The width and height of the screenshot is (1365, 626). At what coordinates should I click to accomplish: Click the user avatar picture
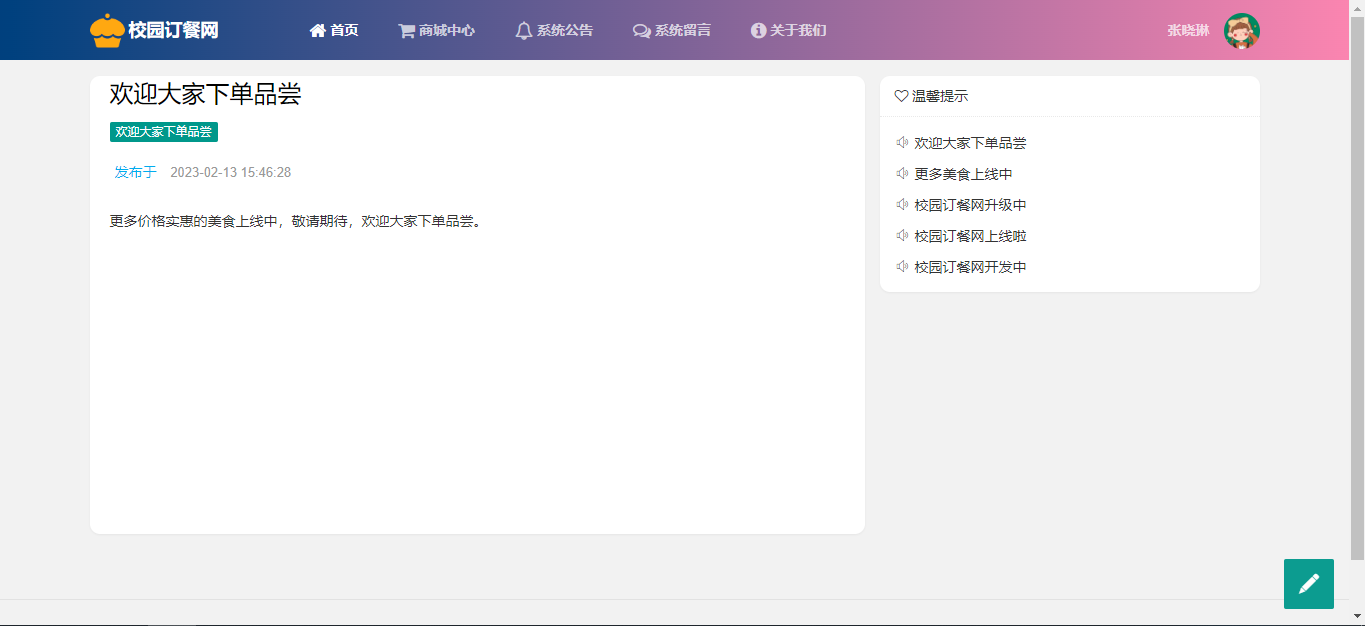point(1242,31)
